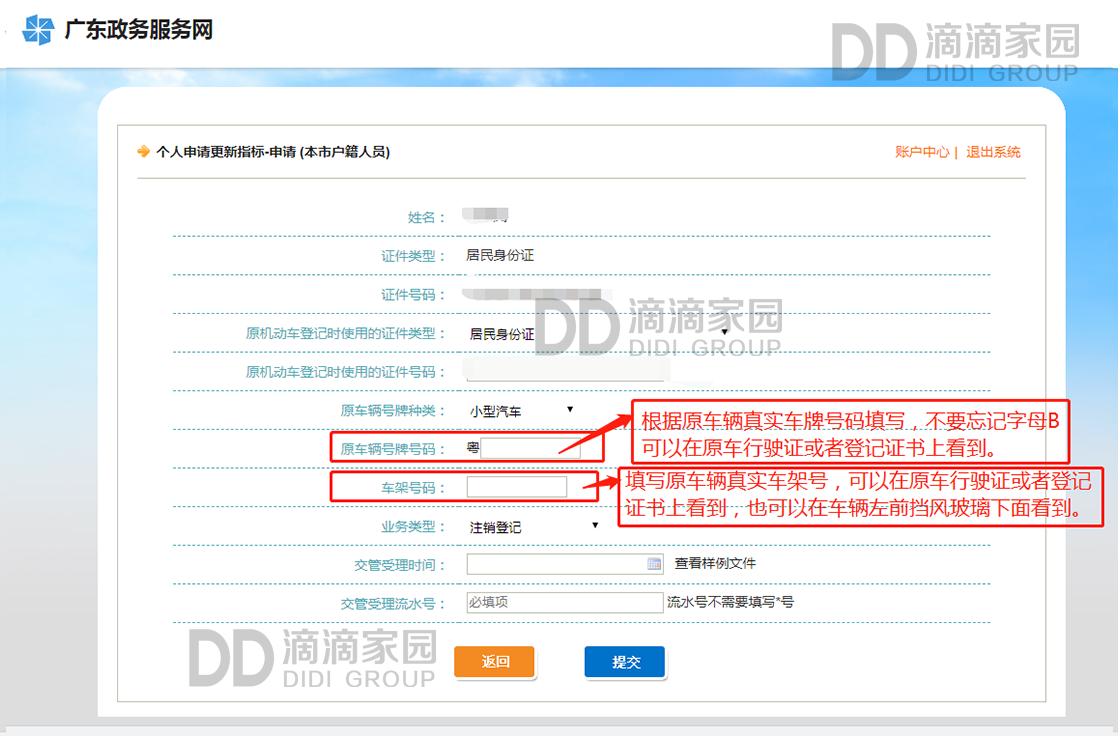Click the 流水号不需要填写*号 hint text

pos(730,602)
